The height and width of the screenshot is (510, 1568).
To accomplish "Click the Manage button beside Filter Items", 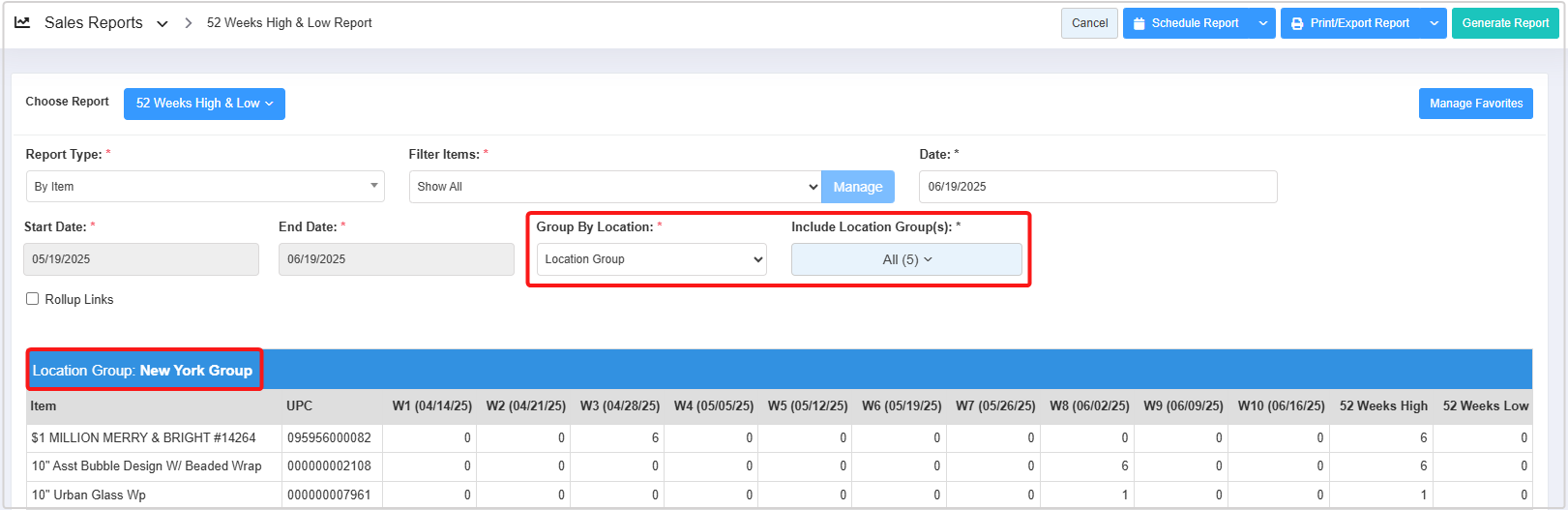I will (x=858, y=187).
